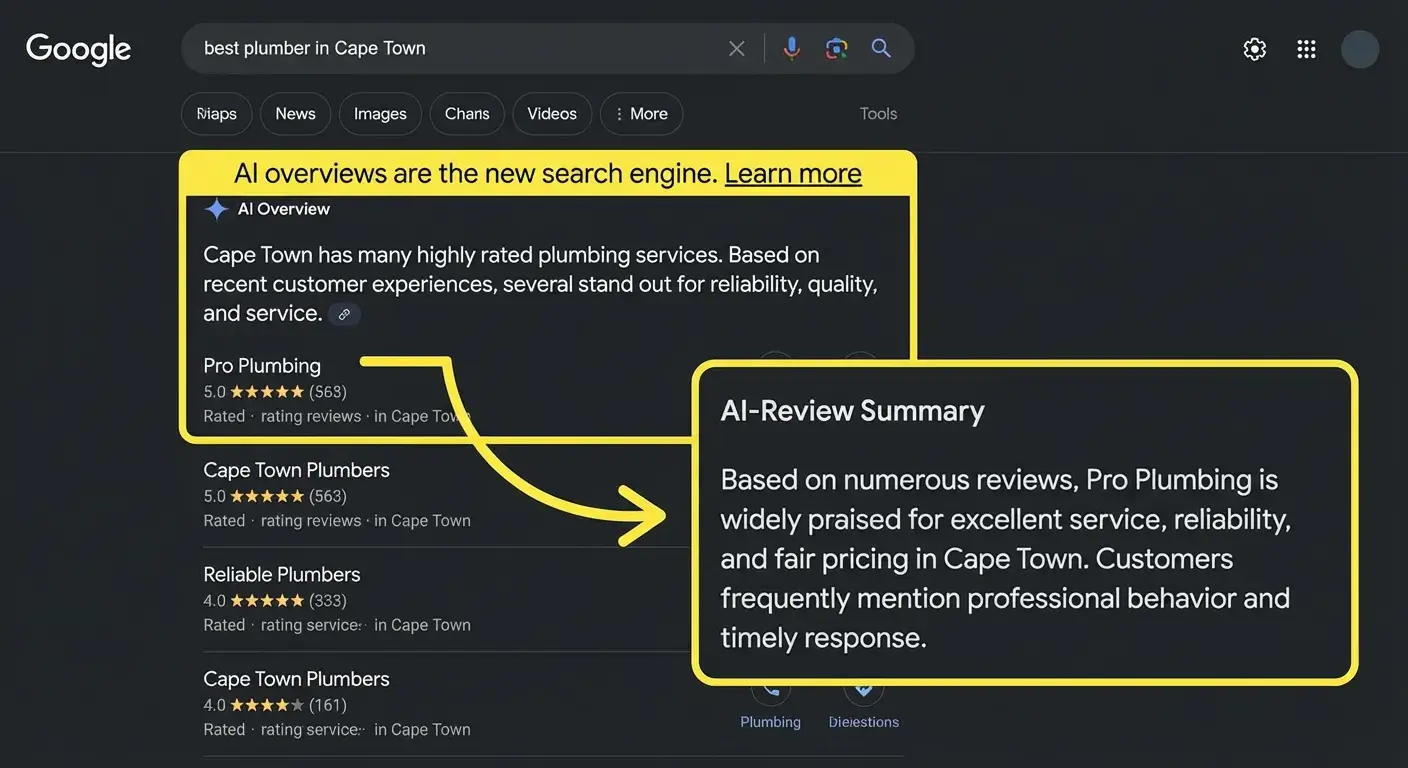Click the AI Overview sparkle icon
Viewport: 1408px width, 768px height.
point(216,209)
